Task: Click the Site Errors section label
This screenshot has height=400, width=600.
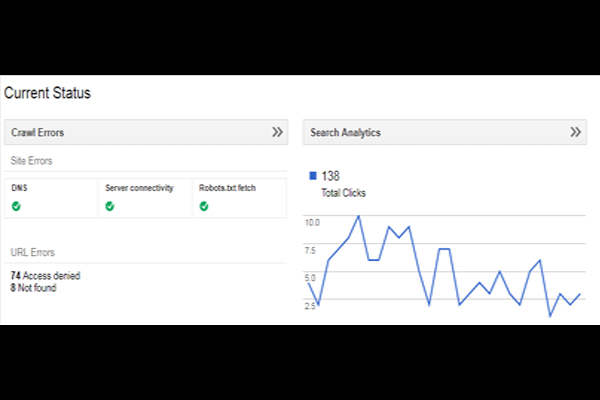Action: 33,160
